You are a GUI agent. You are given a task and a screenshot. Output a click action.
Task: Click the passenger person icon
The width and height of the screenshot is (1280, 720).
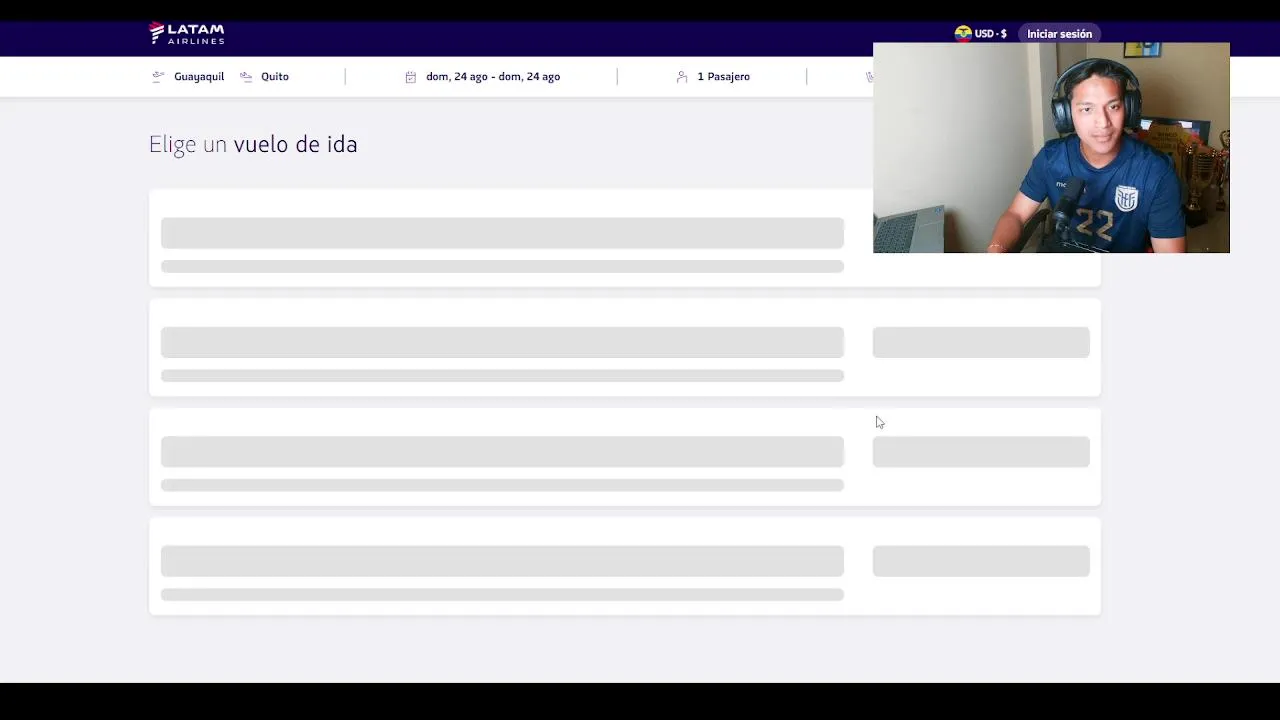coord(682,77)
